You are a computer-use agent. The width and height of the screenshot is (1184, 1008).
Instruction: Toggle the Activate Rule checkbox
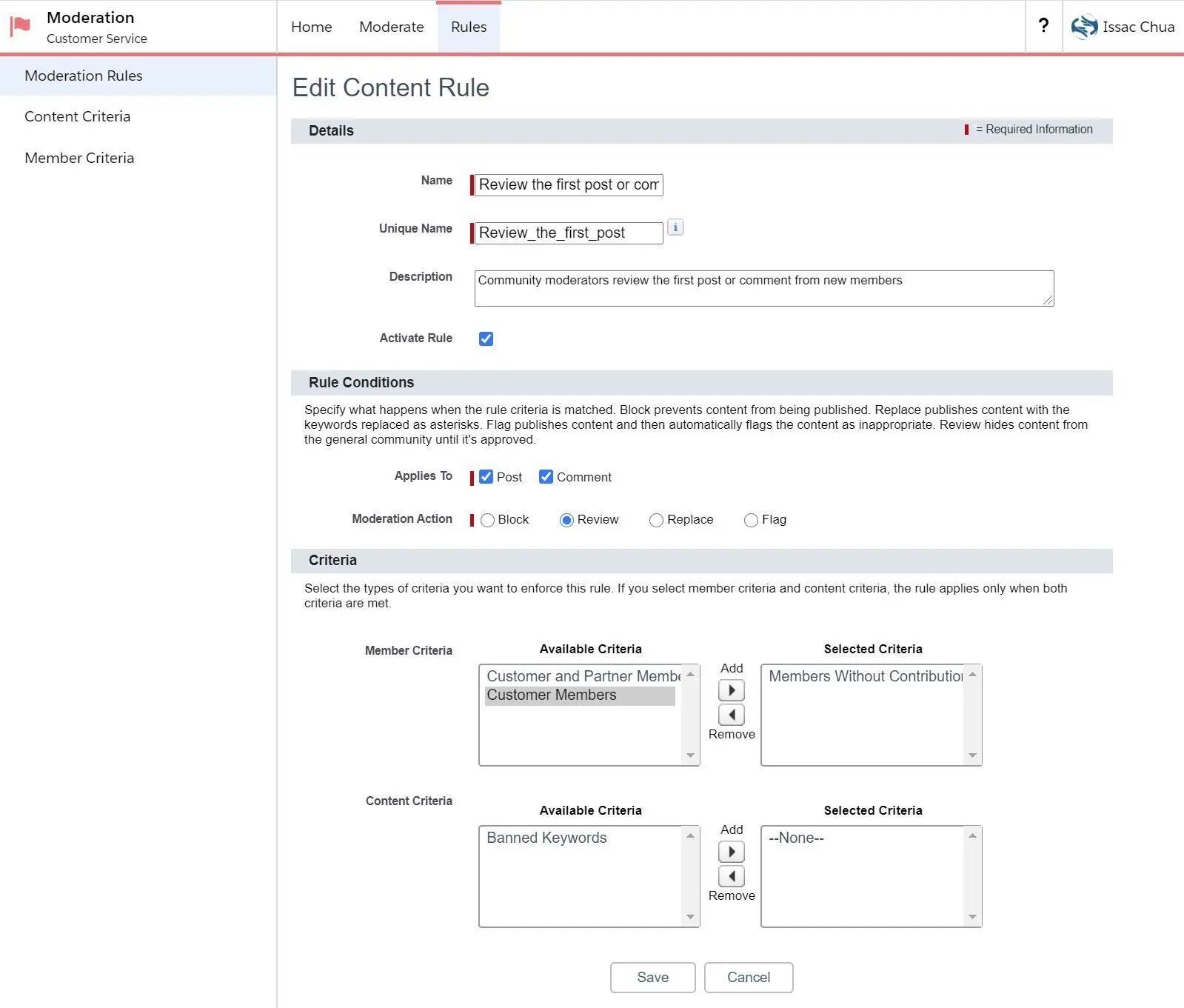486,338
